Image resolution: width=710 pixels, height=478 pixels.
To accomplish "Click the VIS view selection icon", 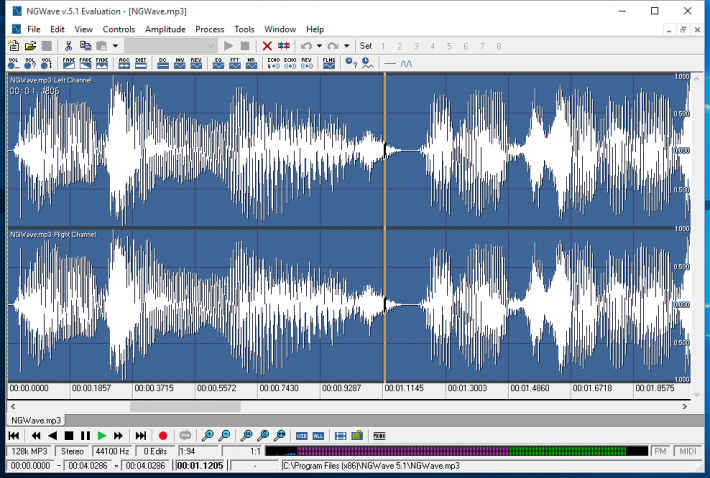I will (302, 436).
